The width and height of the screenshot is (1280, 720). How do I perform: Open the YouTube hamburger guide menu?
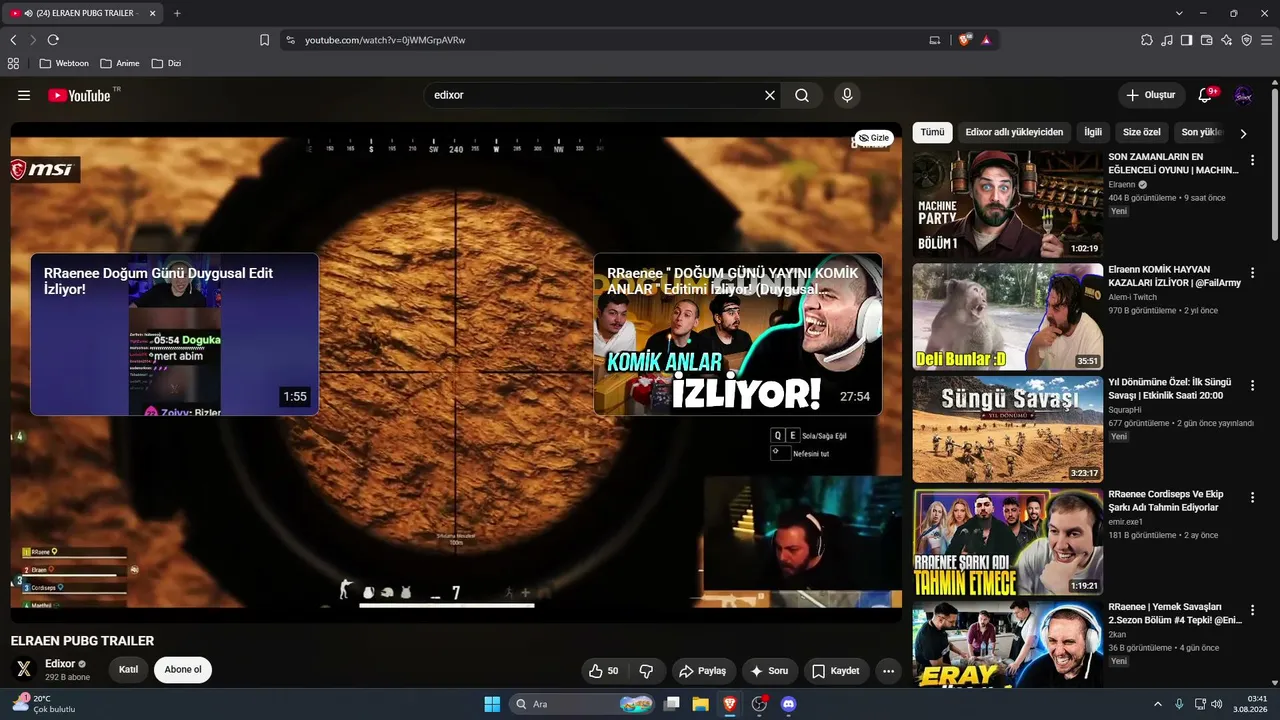tap(24, 95)
